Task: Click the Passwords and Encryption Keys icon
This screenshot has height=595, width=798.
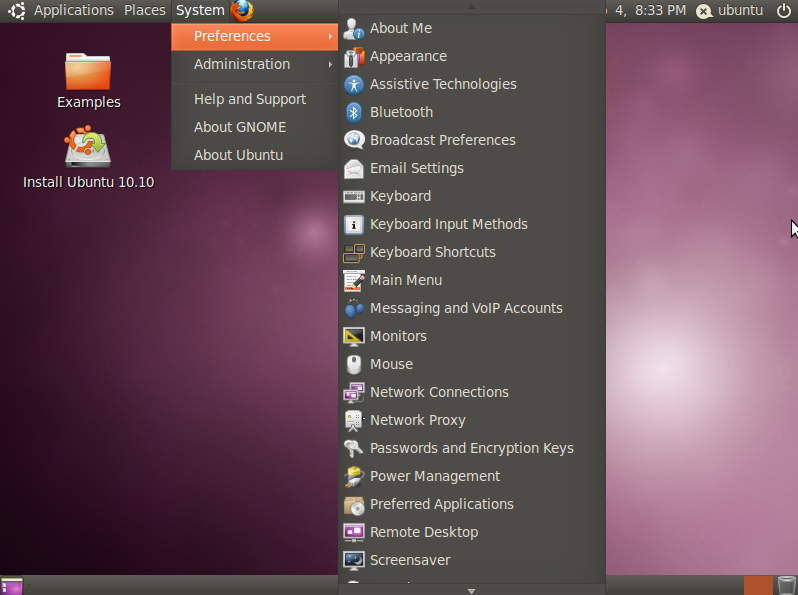Action: point(354,448)
